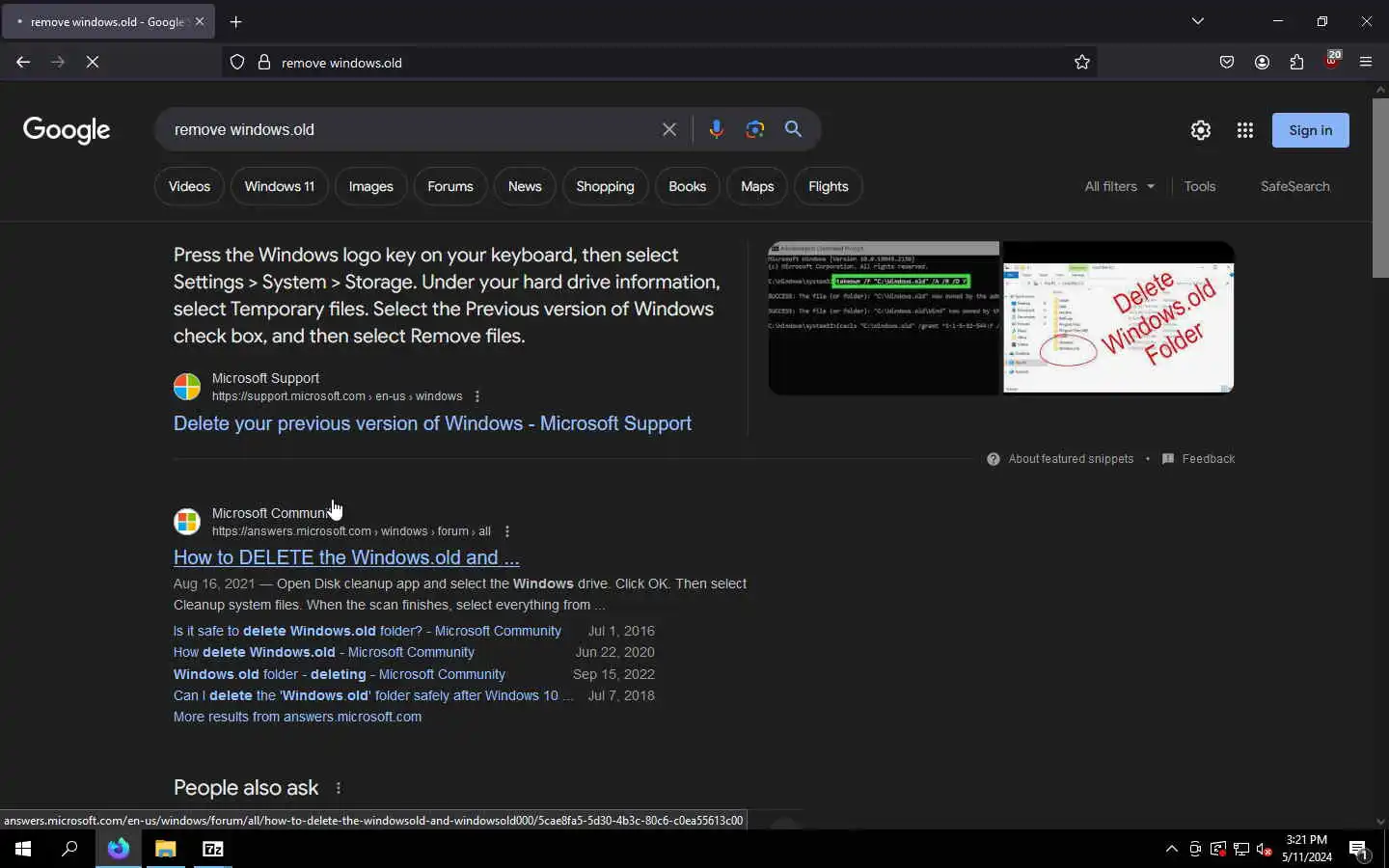Send Feedback on the featured snippet
This screenshot has height=868, width=1389.
pyautogui.click(x=1199, y=459)
